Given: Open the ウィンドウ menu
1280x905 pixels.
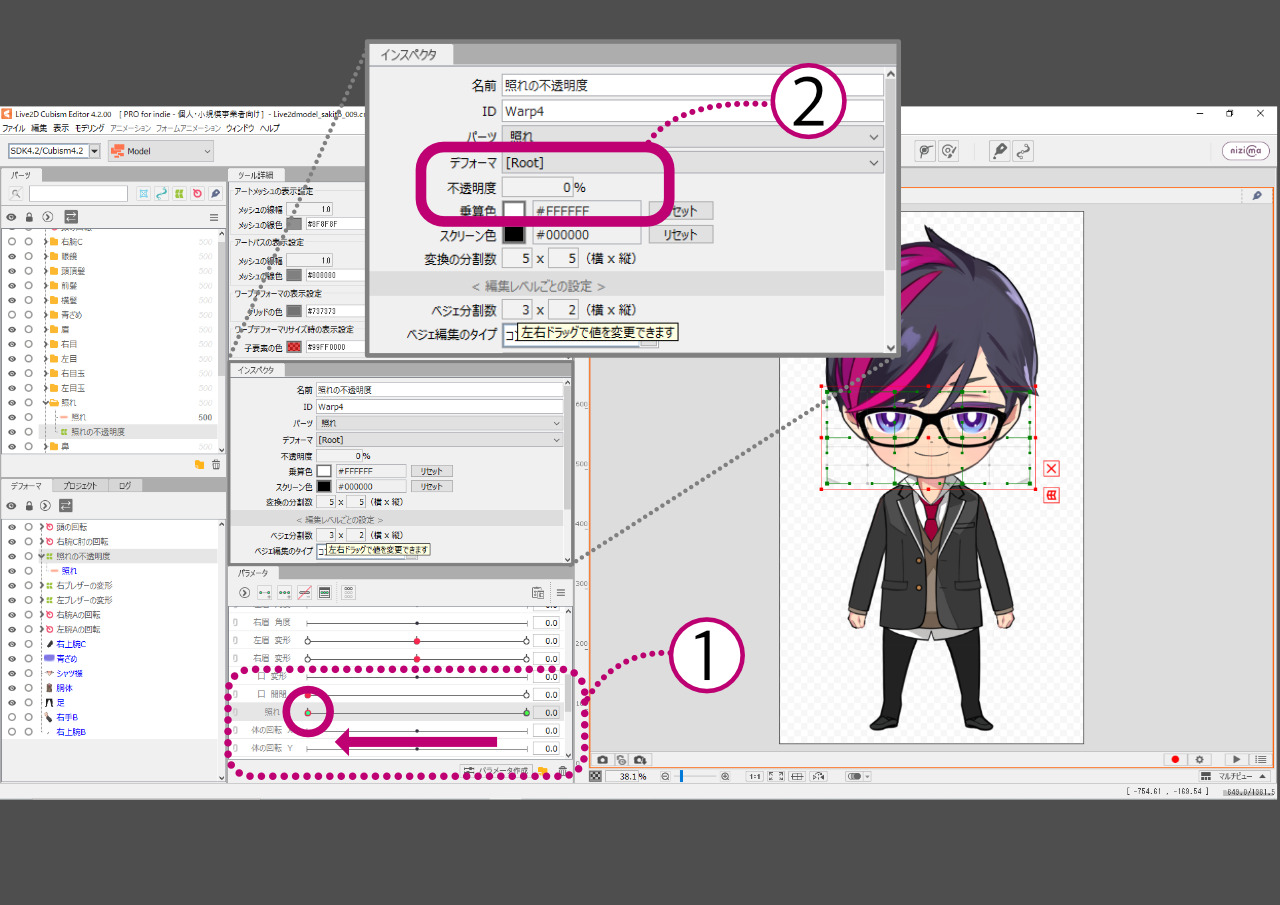Looking at the screenshot, I should pos(240,128).
